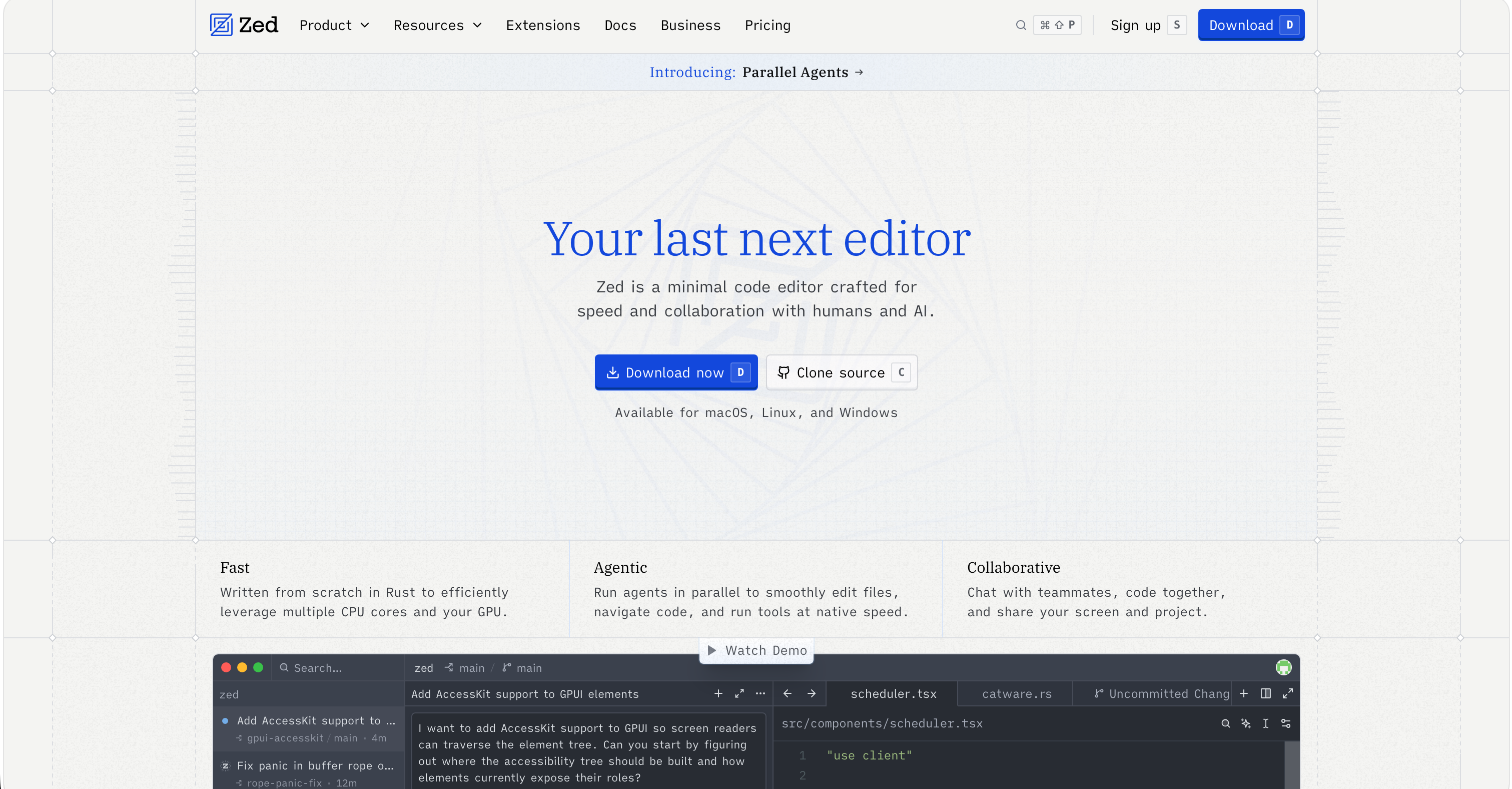Expand the Product dropdown menu
1512x789 pixels.
pos(335,25)
